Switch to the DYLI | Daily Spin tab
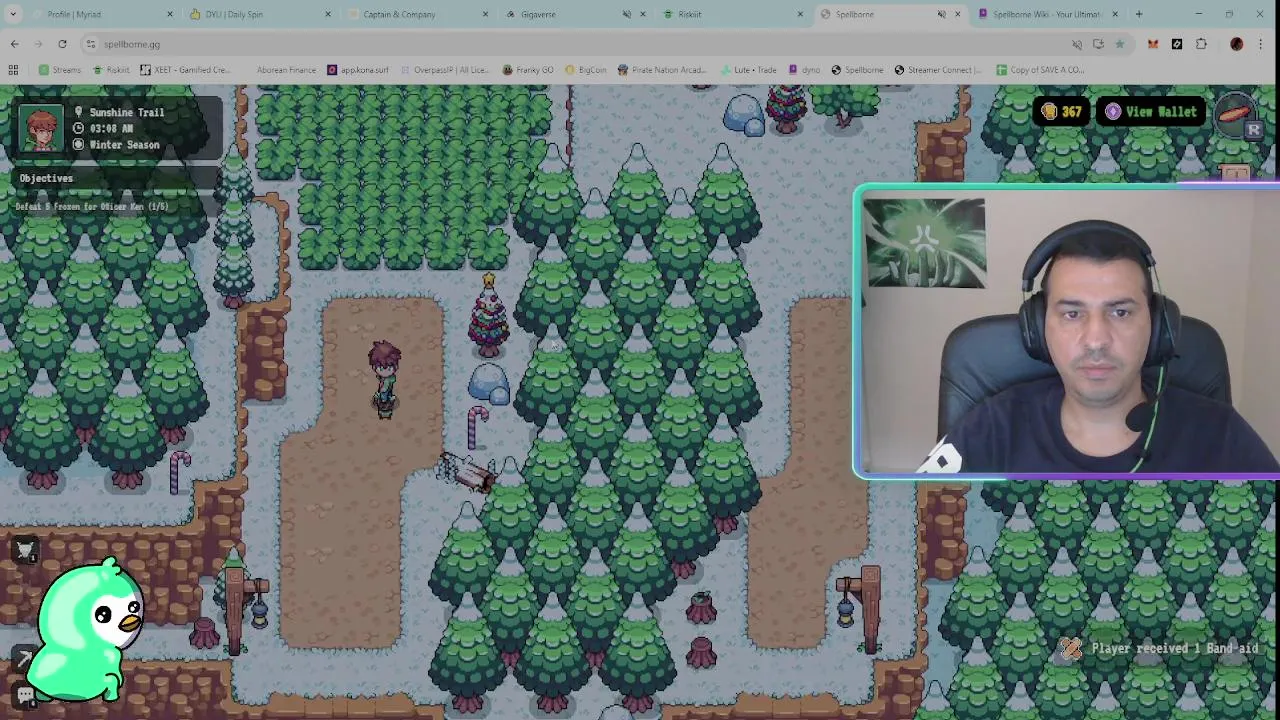The width and height of the screenshot is (1280, 720). [x=258, y=14]
